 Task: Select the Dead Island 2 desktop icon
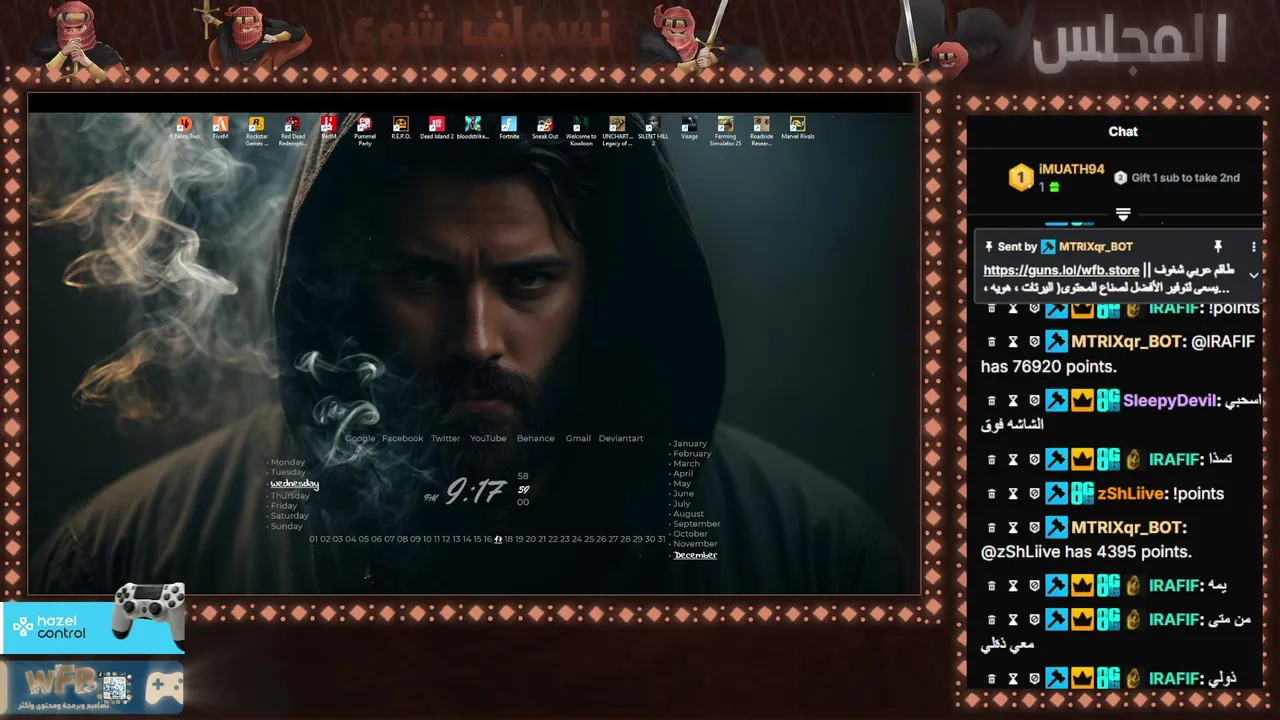tap(437, 128)
